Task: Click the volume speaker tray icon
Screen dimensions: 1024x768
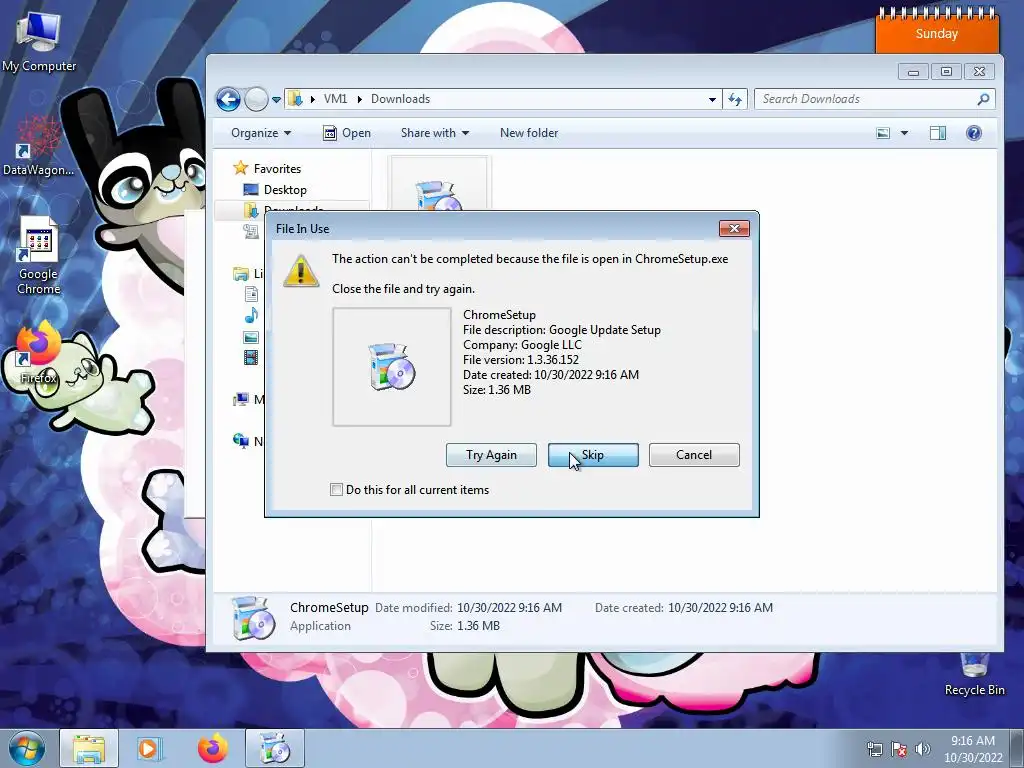Action: point(922,749)
